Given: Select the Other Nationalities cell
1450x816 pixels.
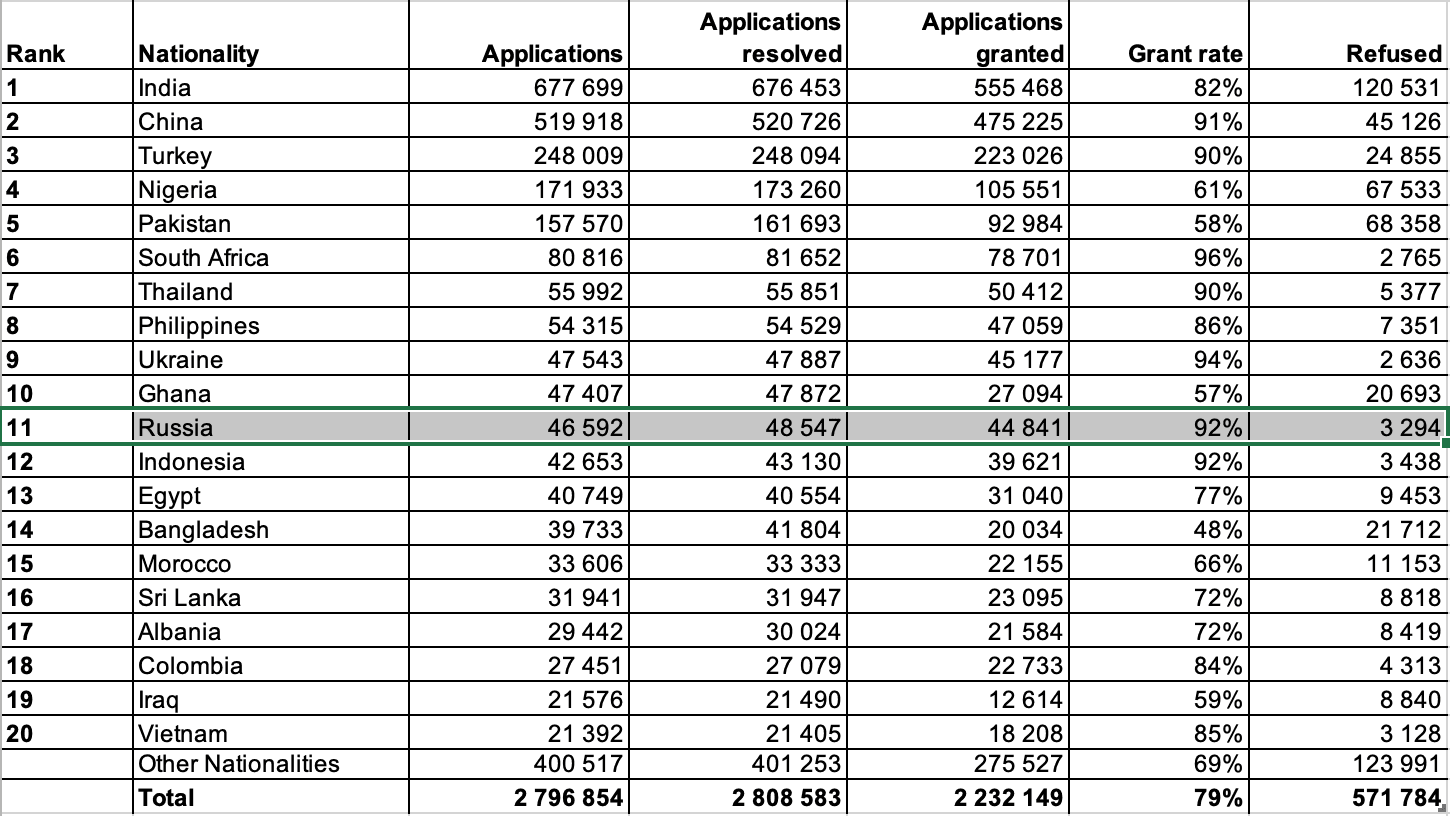Looking at the screenshot, I should pos(270,764).
